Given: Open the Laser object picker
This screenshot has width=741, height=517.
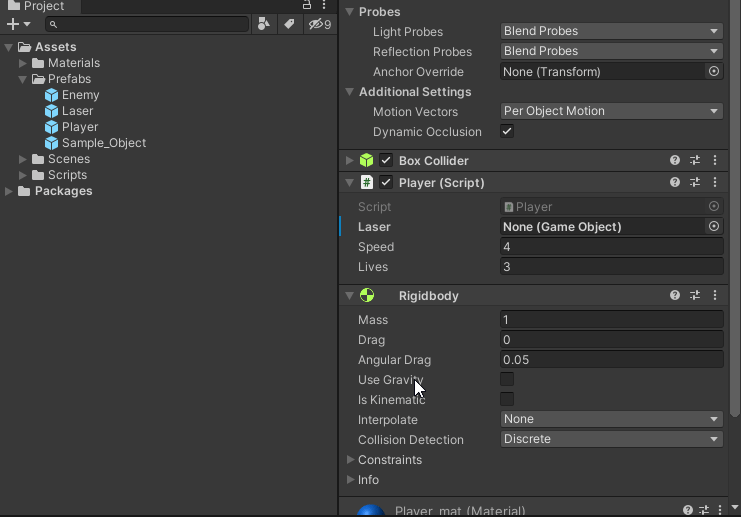Looking at the screenshot, I should [714, 226].
